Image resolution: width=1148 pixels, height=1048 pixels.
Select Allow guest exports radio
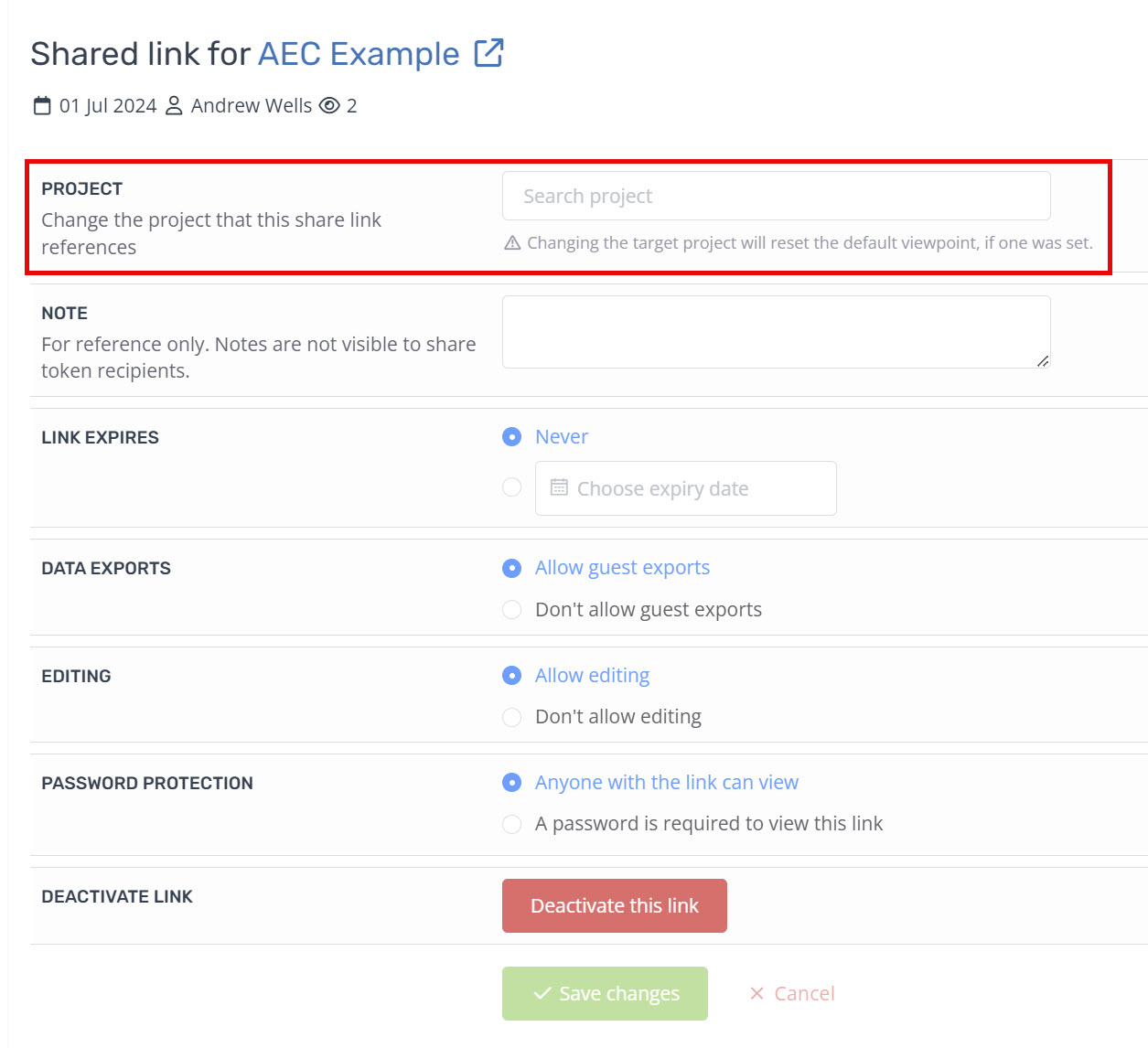click(512, 568)
